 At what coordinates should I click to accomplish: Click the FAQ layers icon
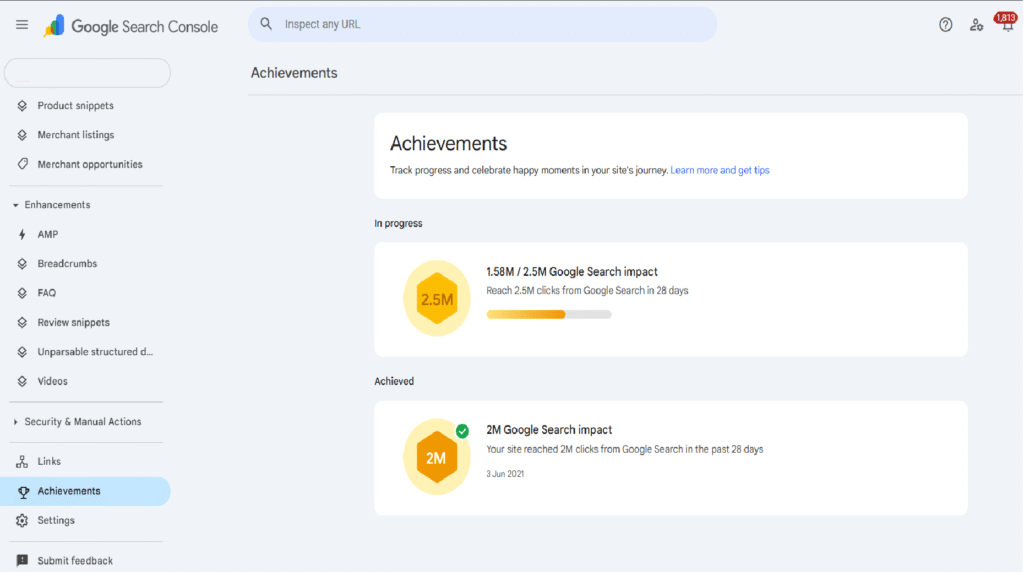click(x=22, y=293)
